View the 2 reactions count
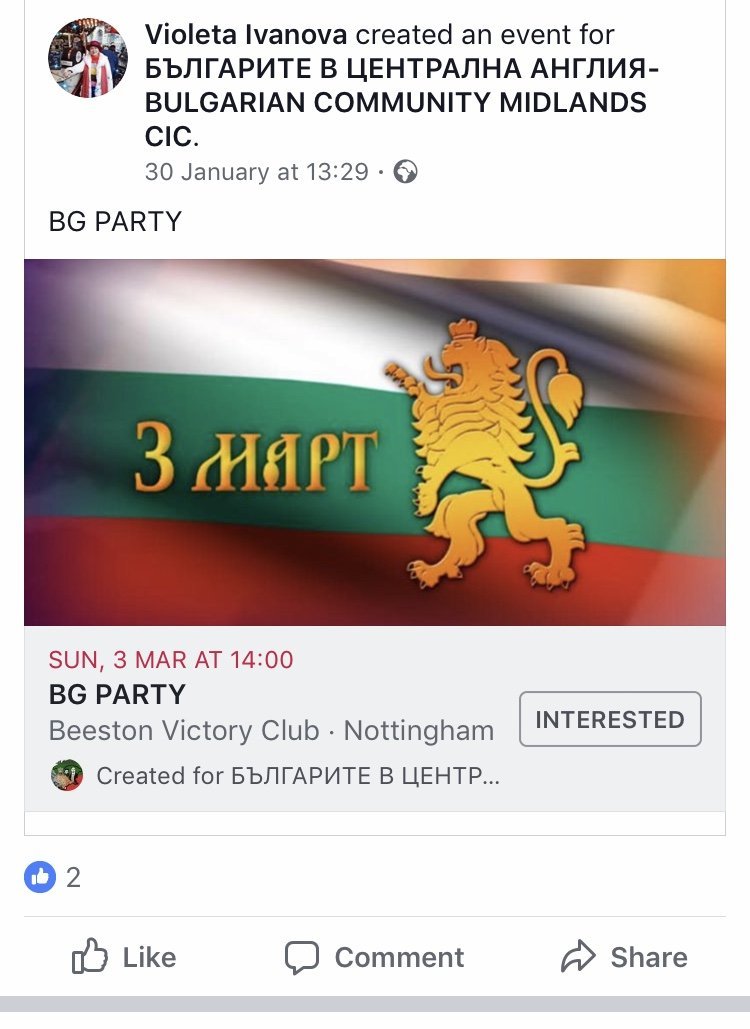Image resolution: width=750 pixels, height=1029 pixels. click(73, 878)
